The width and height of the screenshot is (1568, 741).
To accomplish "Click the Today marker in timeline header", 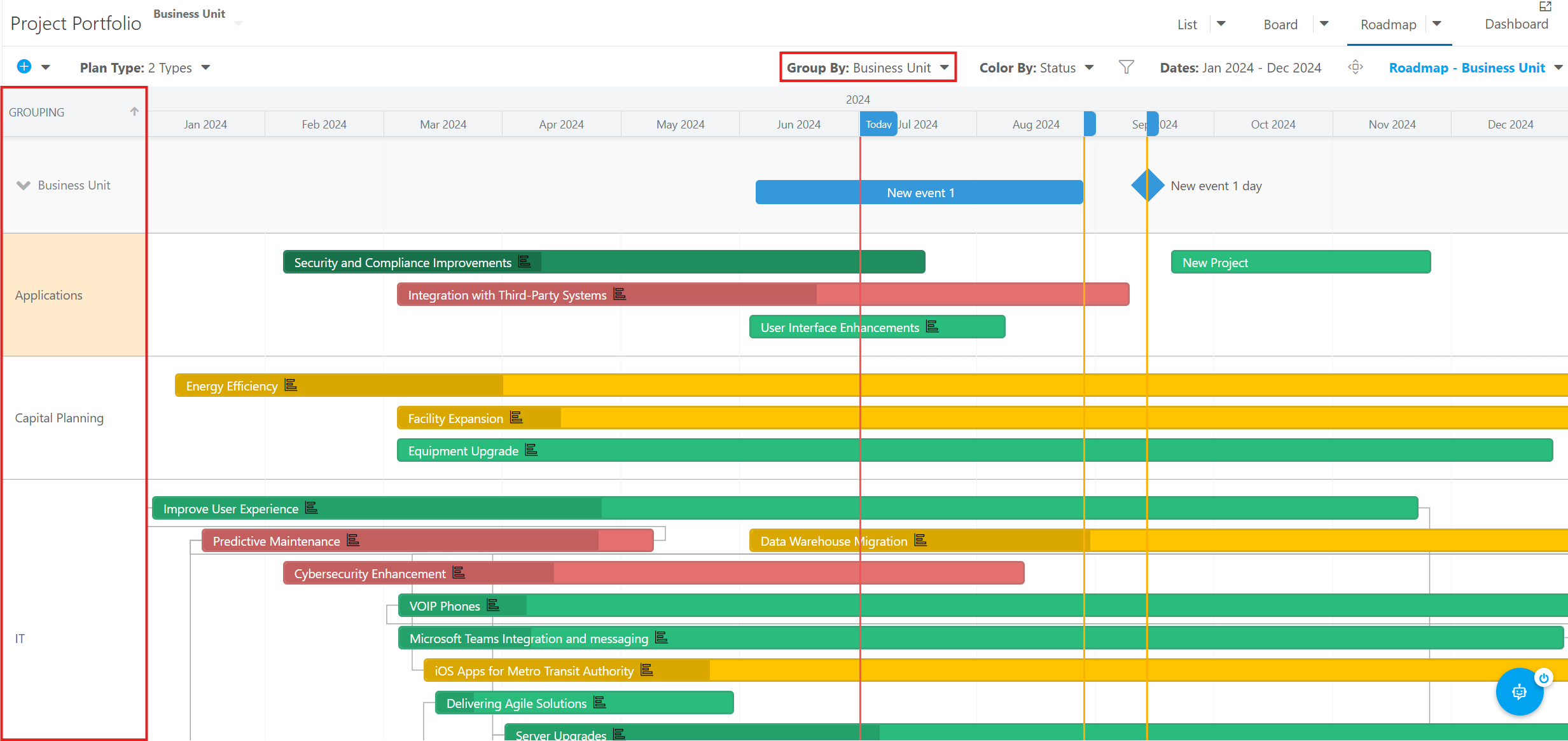I will pyautogui.click(x=878, y=124).
